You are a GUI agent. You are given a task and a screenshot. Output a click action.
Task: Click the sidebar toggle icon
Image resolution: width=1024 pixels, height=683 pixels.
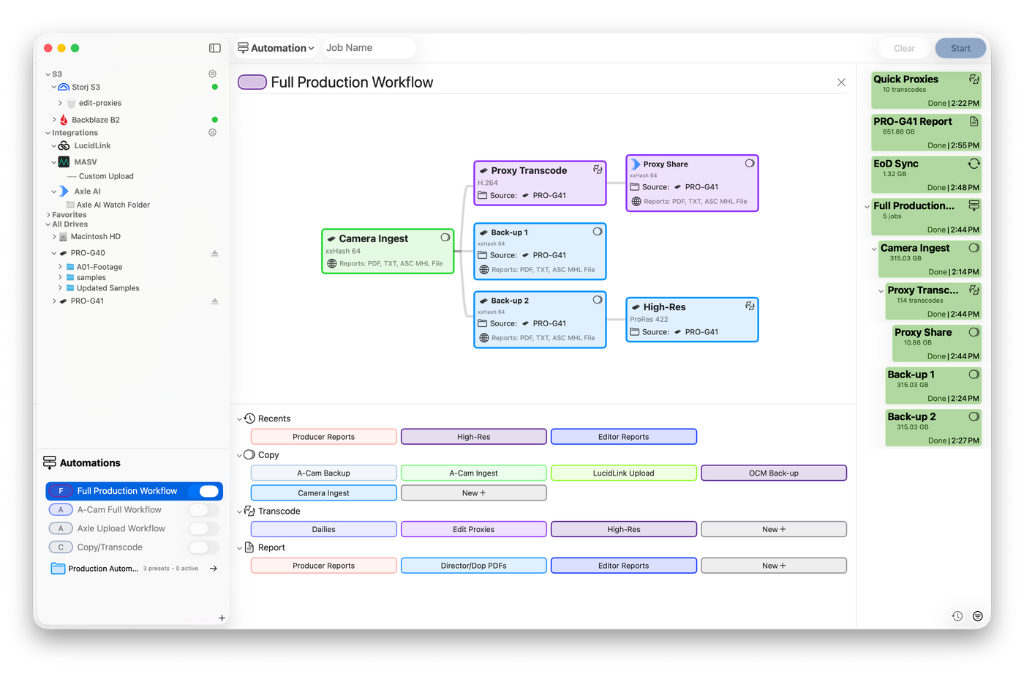pyautogui.click(x=215, y=48)
